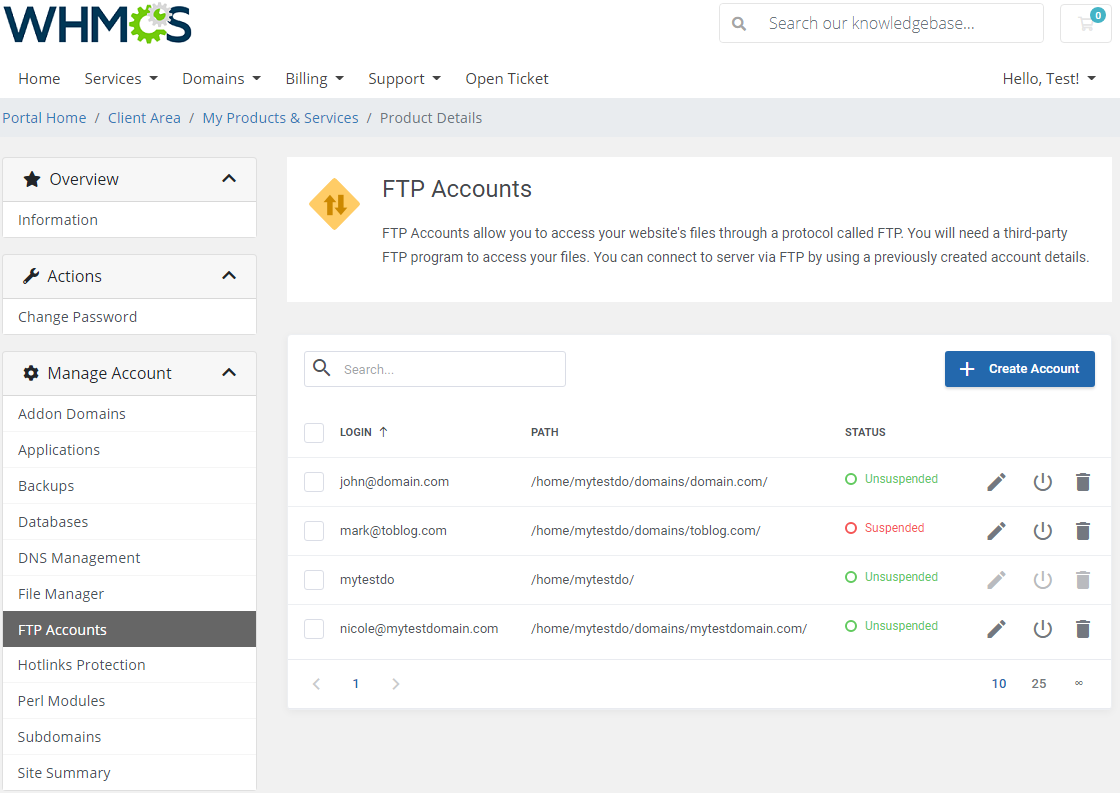Check the select-all accounts checkbox
Image resolution: width=1120 pixels, height=793 pixels.
click(314, 433)
